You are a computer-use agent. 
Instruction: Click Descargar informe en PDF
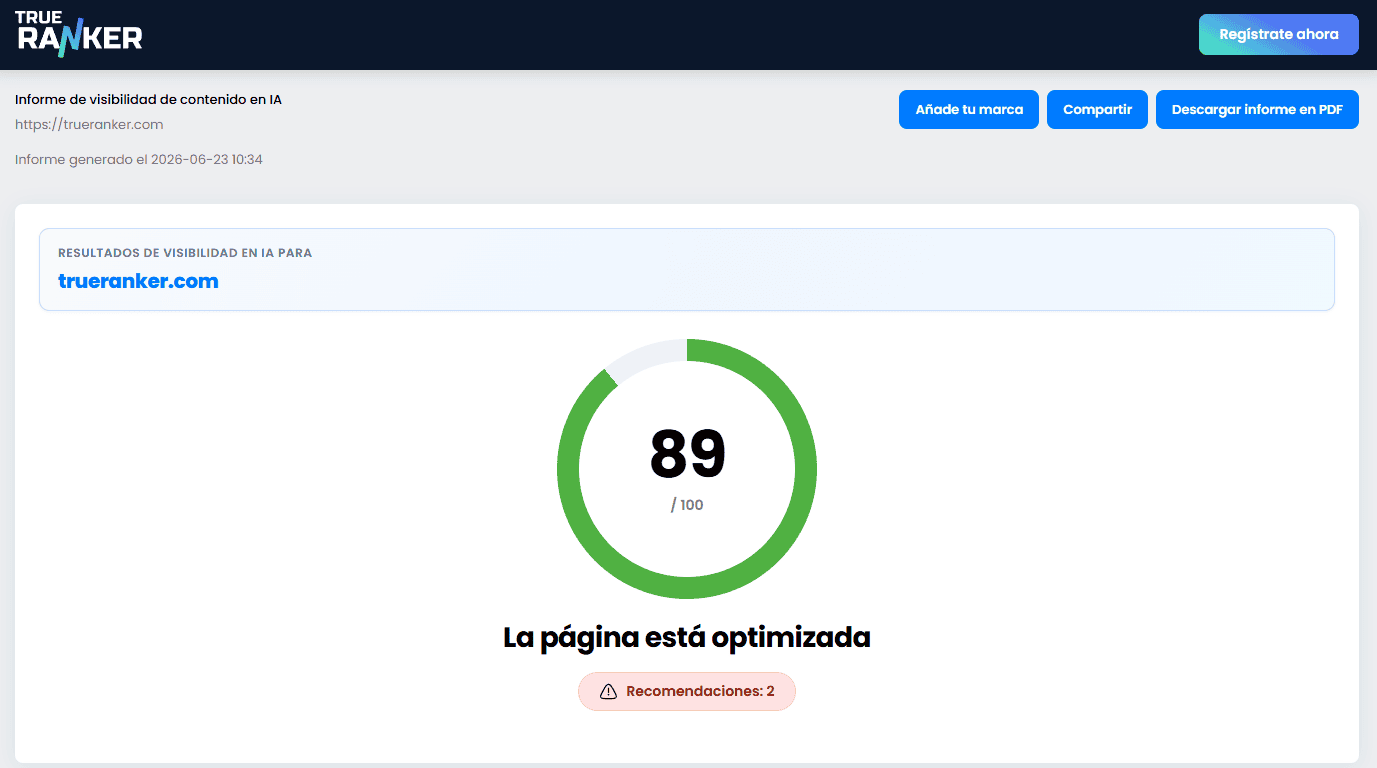(1257, 110)
